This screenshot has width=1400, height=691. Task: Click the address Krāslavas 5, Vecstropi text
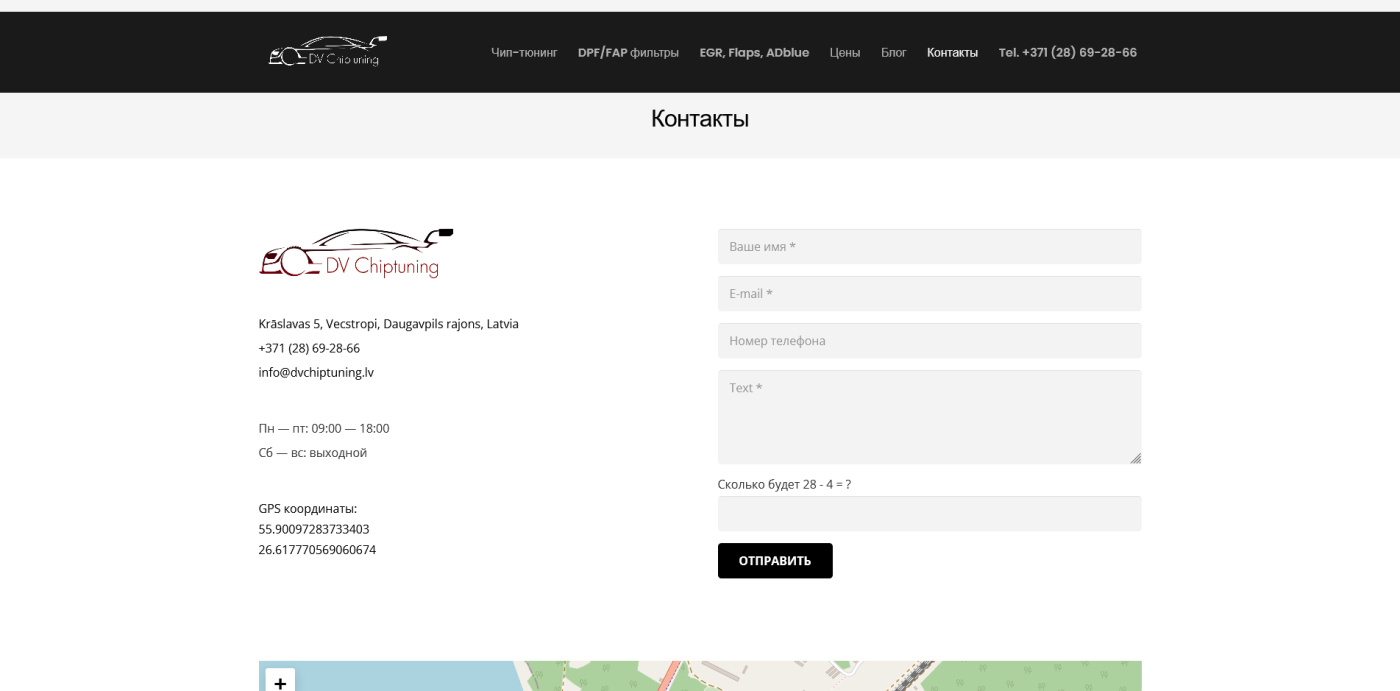coord(388,324)
